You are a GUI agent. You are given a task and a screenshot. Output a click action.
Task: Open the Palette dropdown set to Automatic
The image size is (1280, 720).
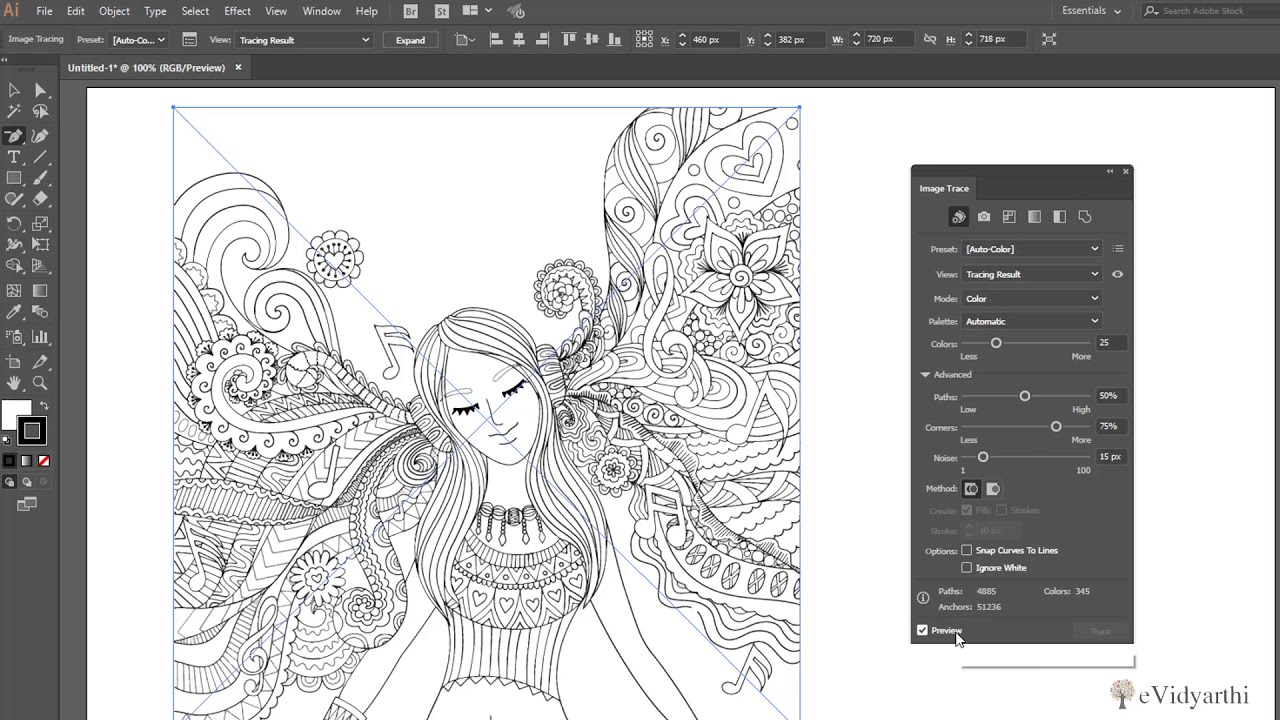1032,321
